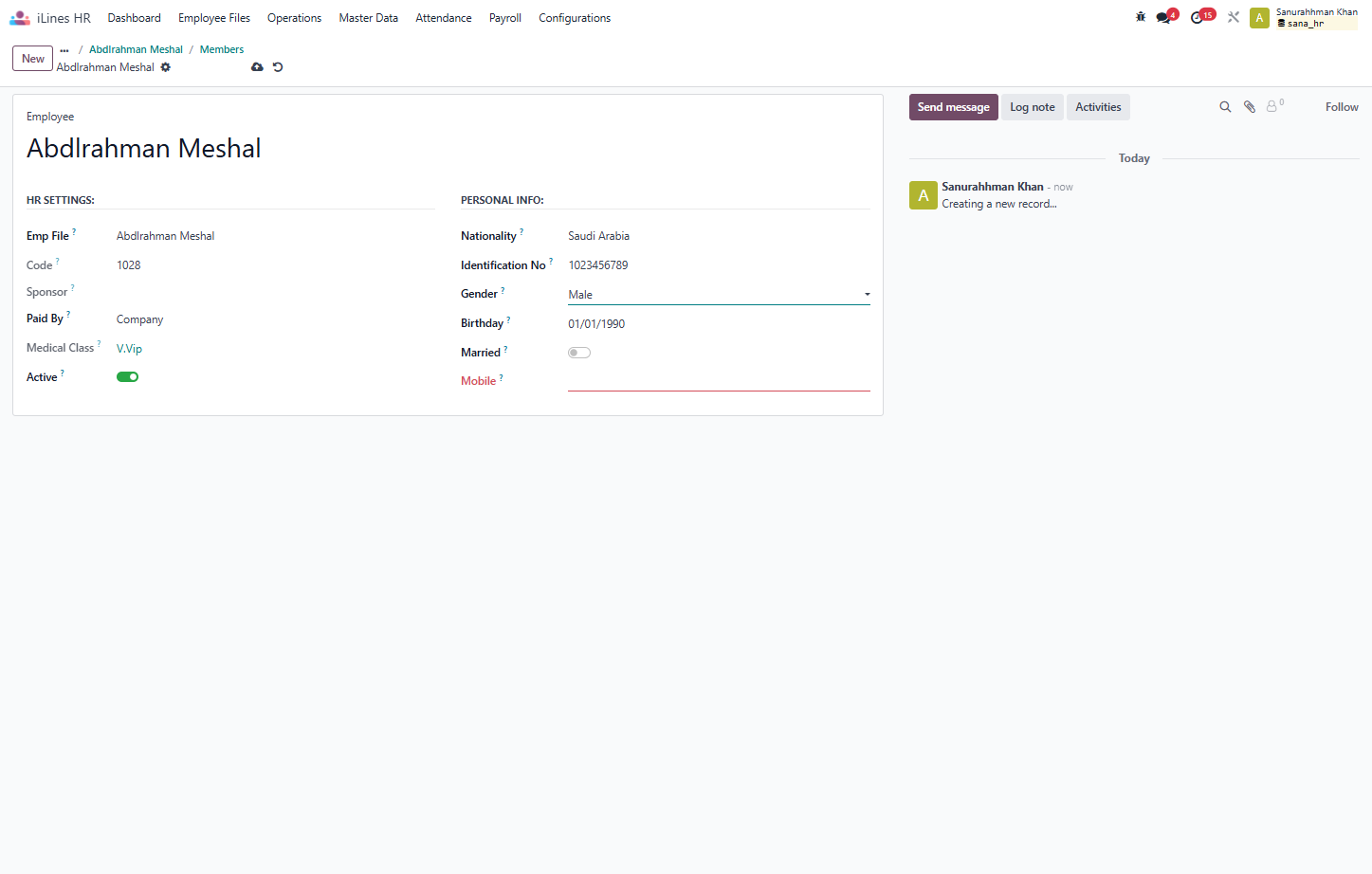Search messages with magnifier icon in chatter
The width and height of the screenshot is (1372, 874).
(x=1225, y=107)
